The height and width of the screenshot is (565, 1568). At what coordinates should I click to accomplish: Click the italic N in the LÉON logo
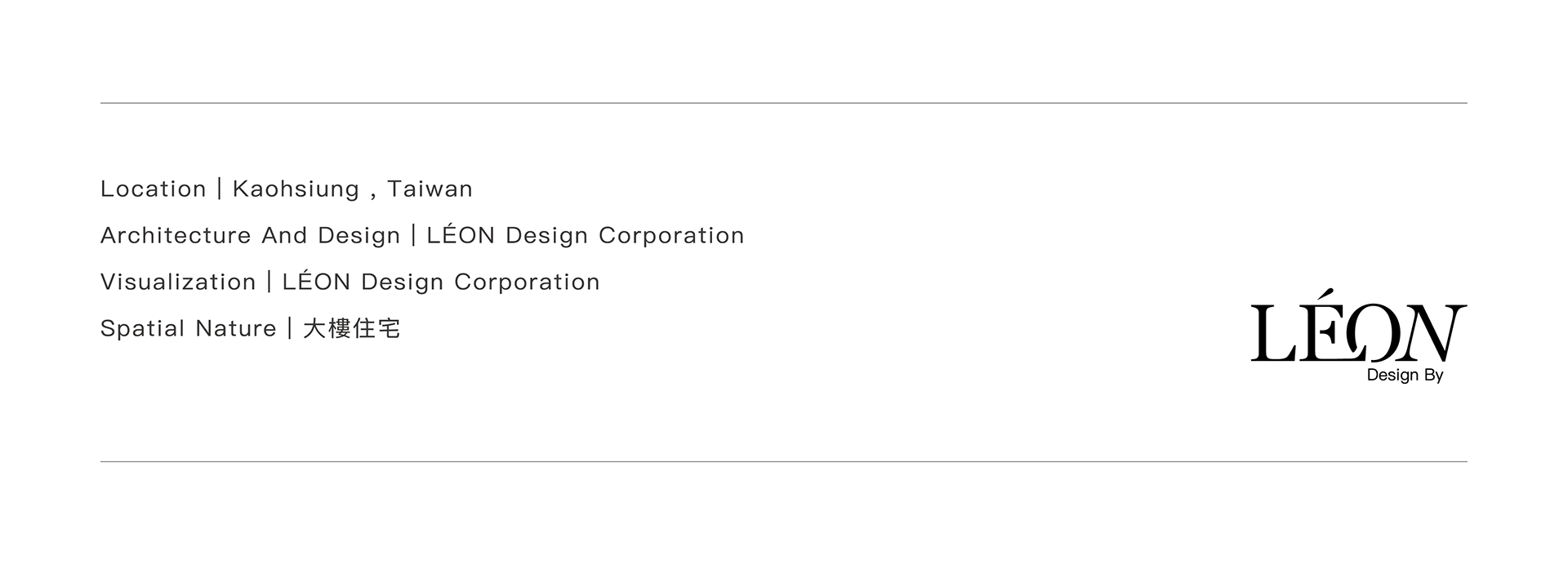(1431, 333)
